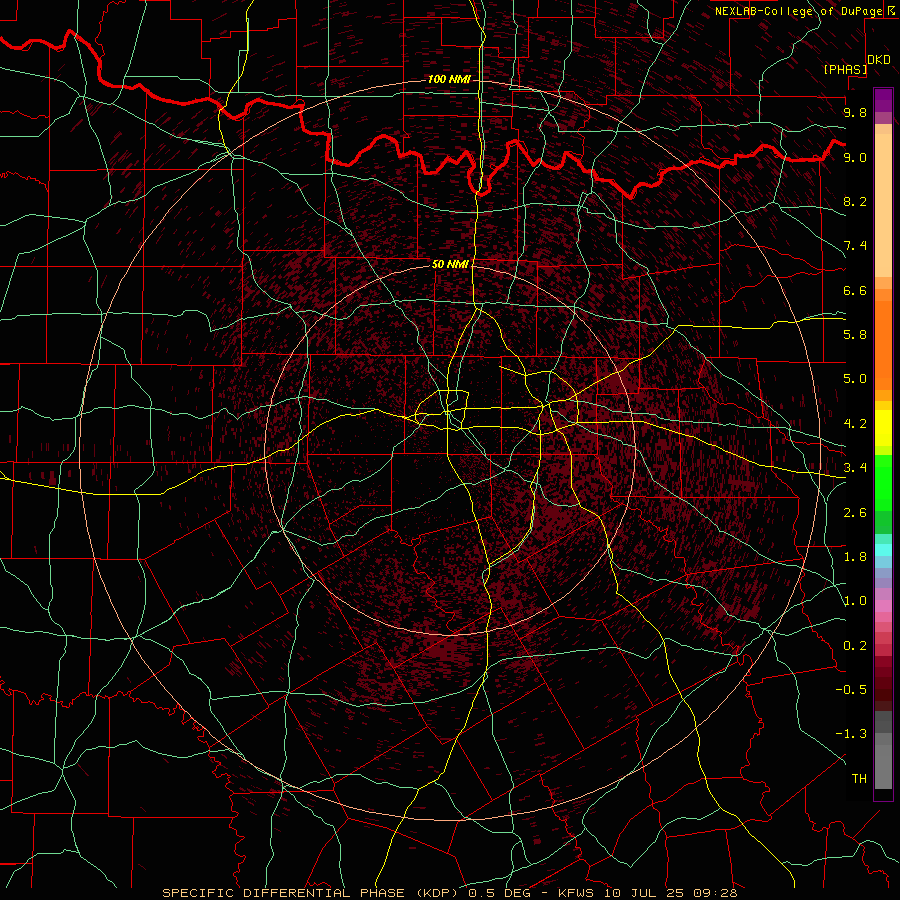
Task: Click the 5.8 value on the scale
Action: click(855, 335)
